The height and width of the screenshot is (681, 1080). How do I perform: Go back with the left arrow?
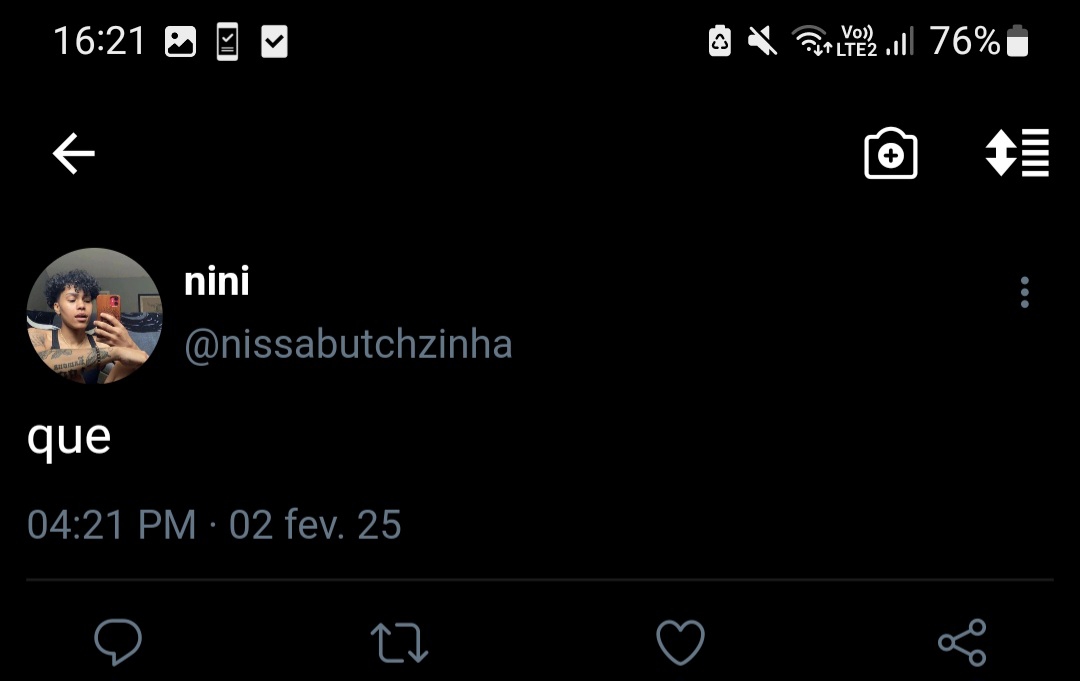[x=73, y=154]
